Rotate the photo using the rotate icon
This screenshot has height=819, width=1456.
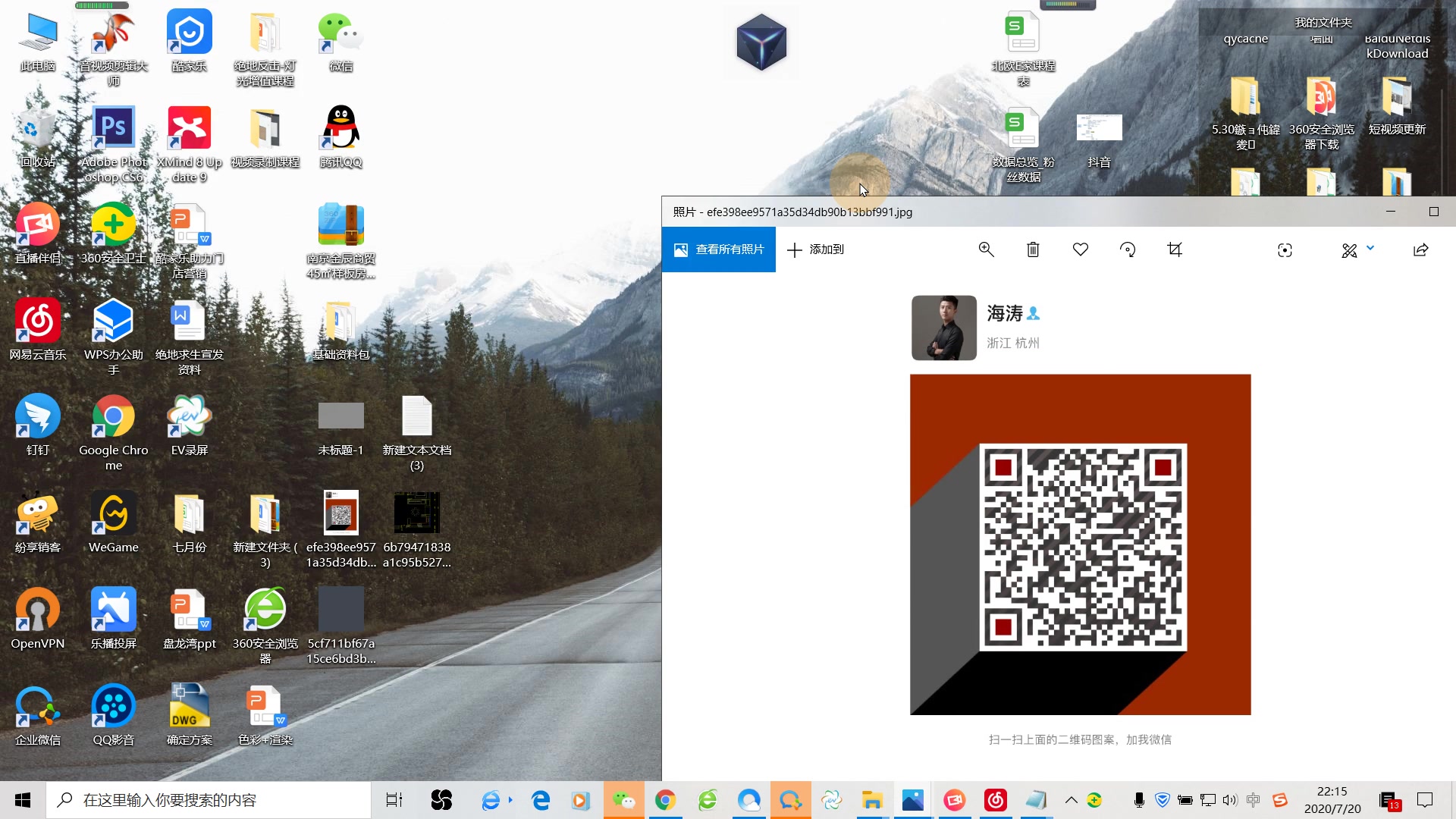tap(1128, 249)
